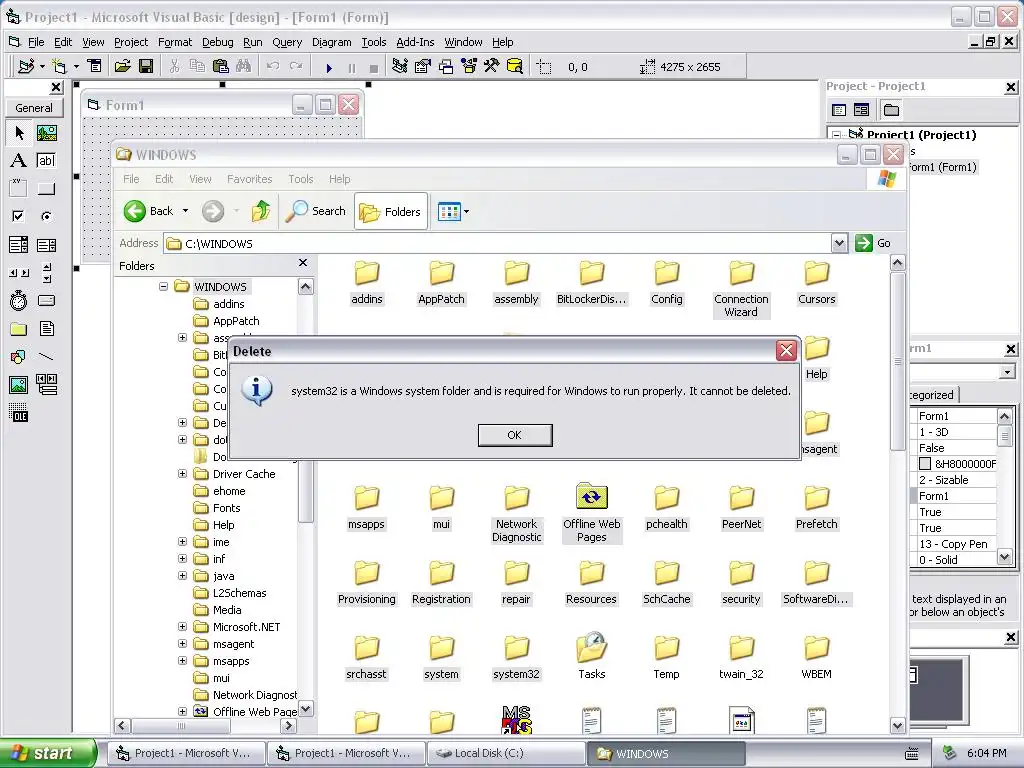Select the Frame control tool

[19, 189]
